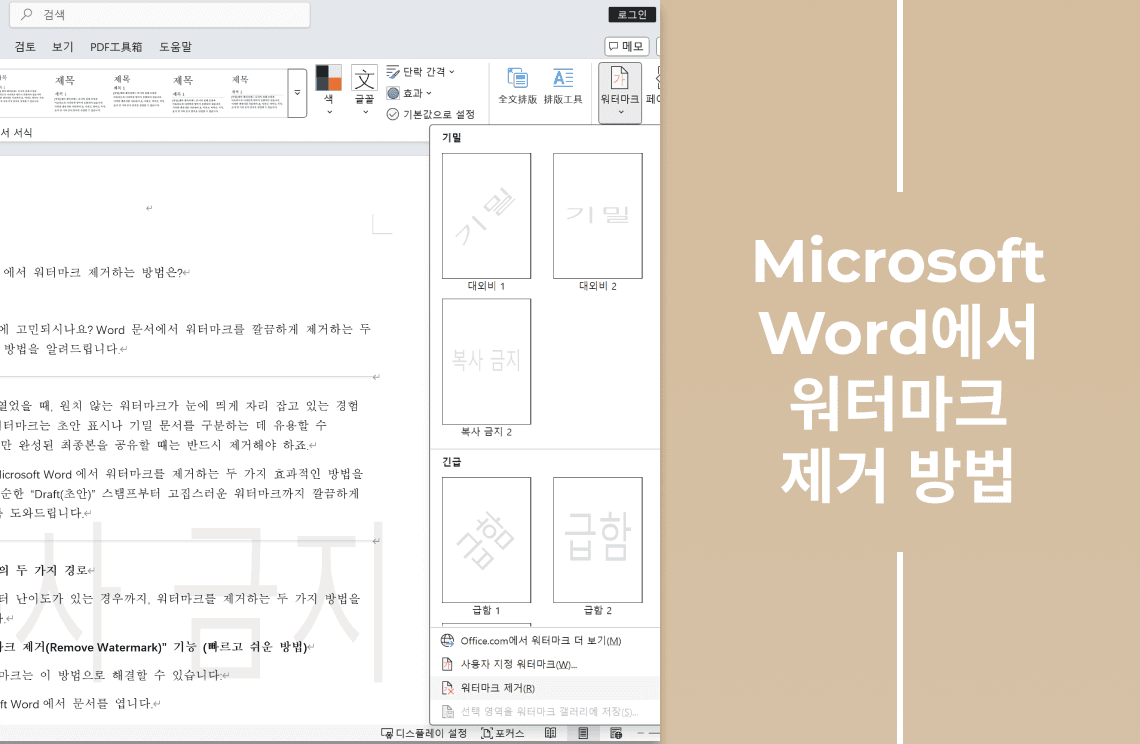Screen dimensions: 1140x744
Task: Open the PDF工具箱 tab
Action: click(x=116, y=47)
